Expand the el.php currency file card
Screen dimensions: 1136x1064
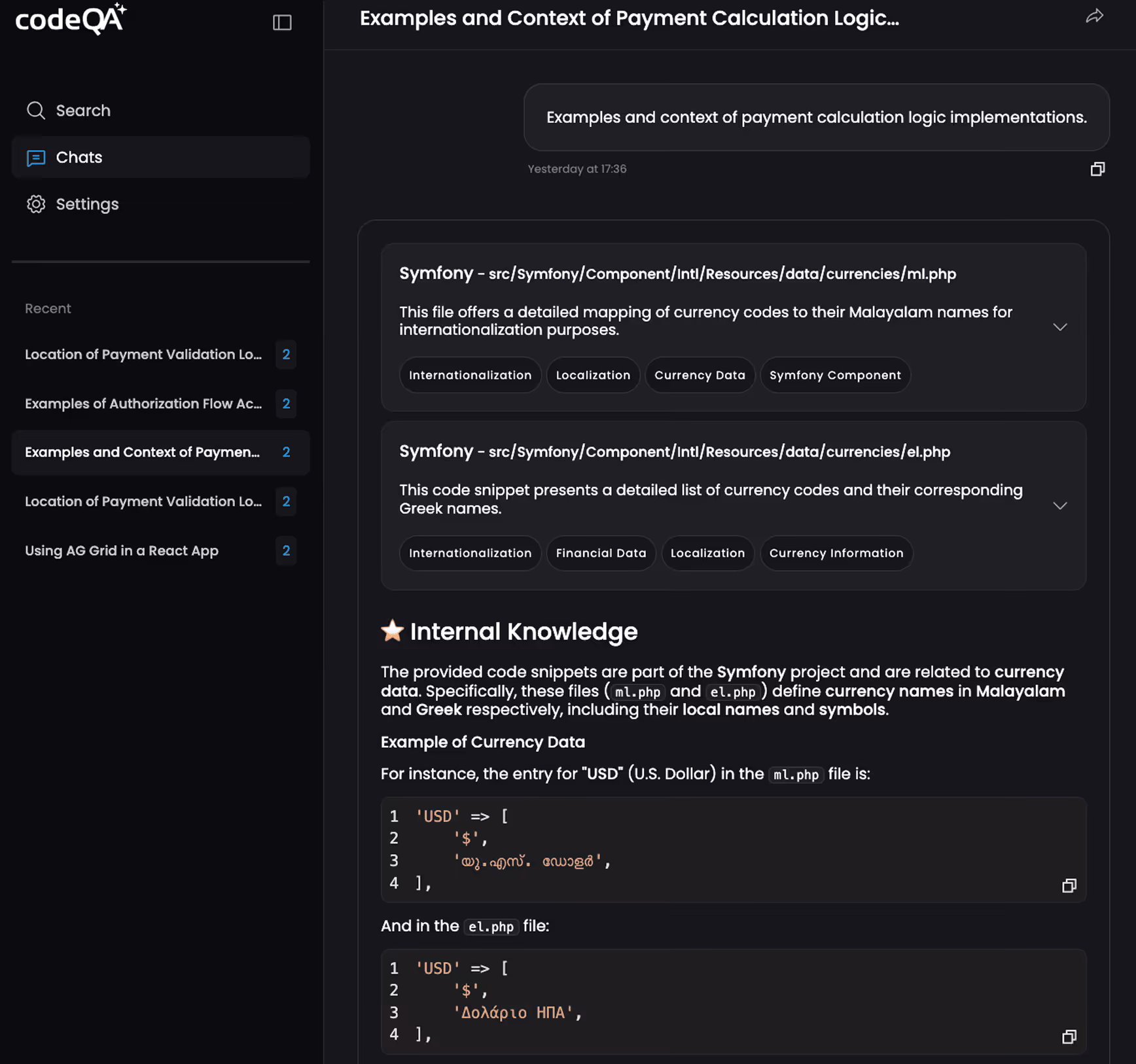coord(1060,505)
